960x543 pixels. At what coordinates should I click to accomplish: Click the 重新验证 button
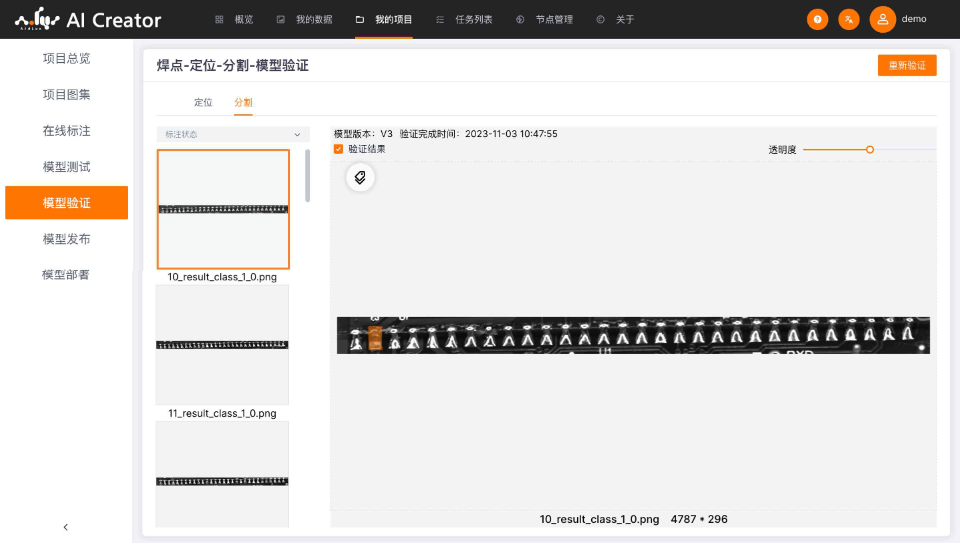tap(906, 66)
